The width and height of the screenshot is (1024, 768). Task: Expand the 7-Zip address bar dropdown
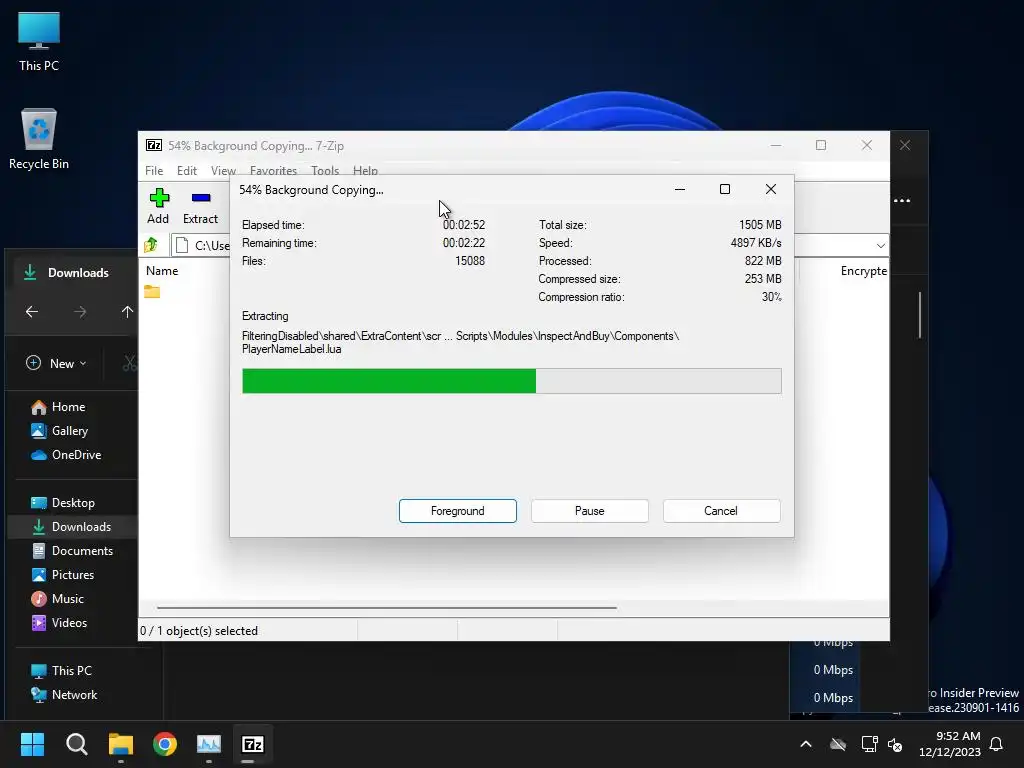[x=880, y=246]
